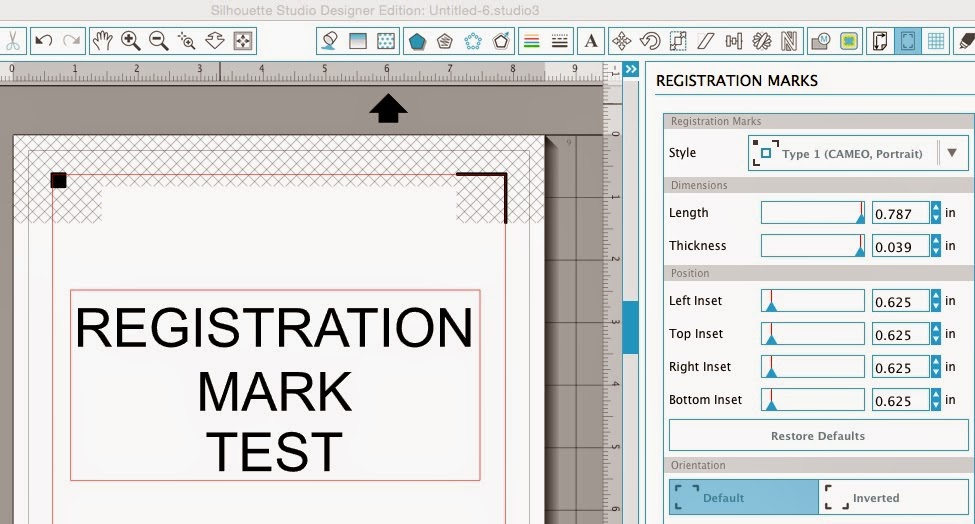
Task: Click the Right Inset value field
Action: tap(900, 367)
